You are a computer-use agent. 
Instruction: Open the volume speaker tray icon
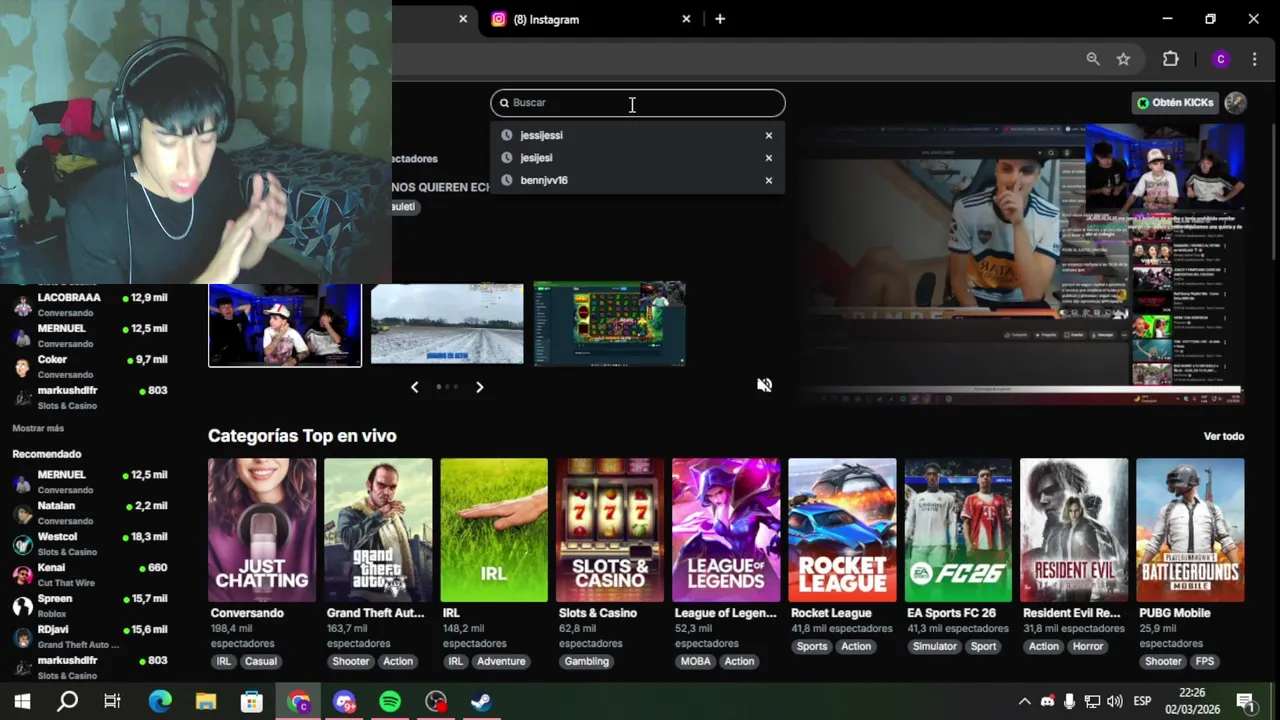1115,702
